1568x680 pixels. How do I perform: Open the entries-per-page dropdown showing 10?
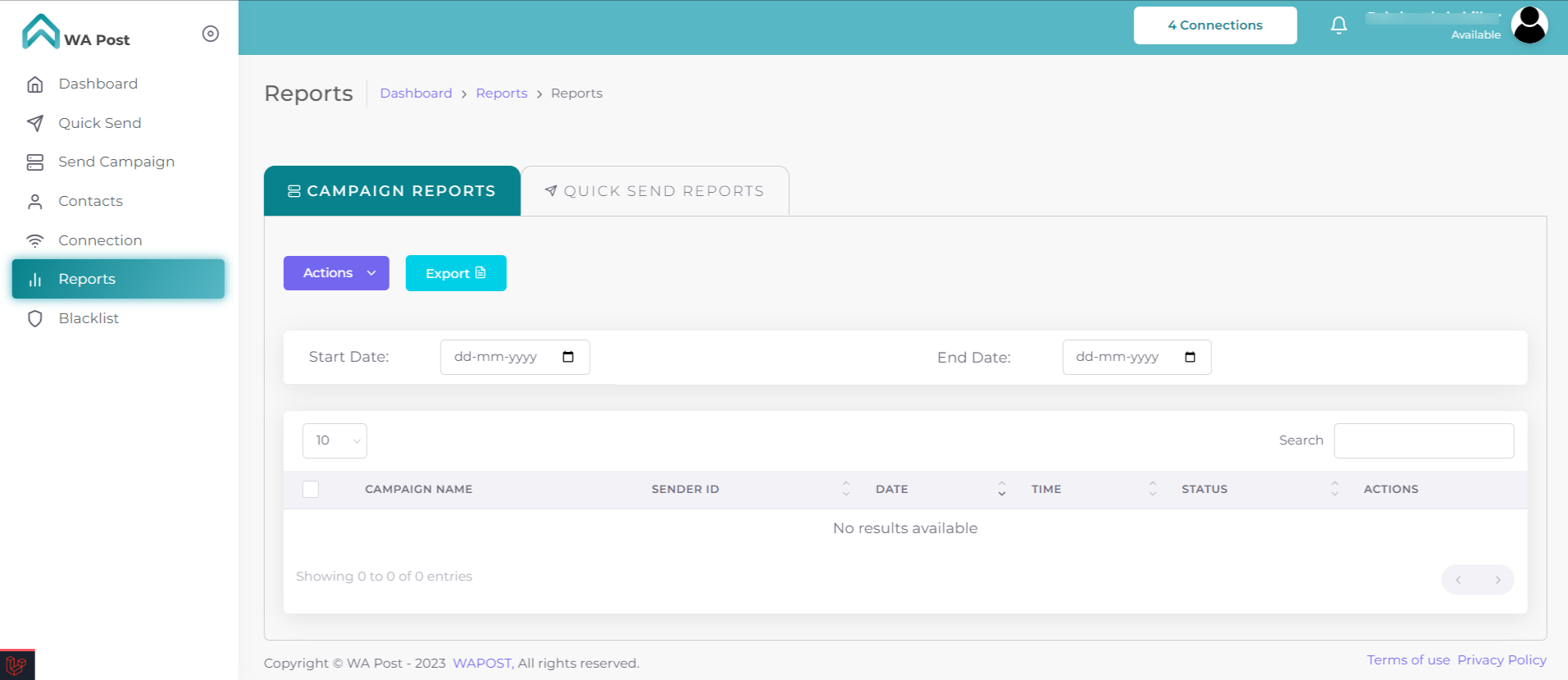point(335,441)
